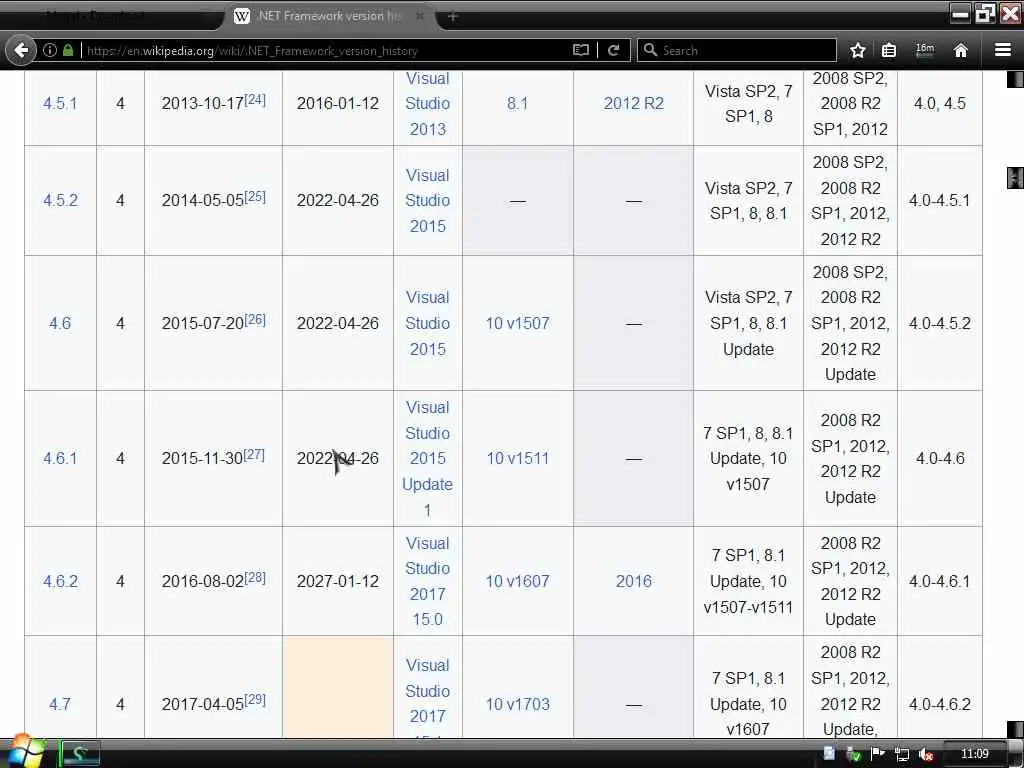Switch to the first background tab

(x=108, y=16)
